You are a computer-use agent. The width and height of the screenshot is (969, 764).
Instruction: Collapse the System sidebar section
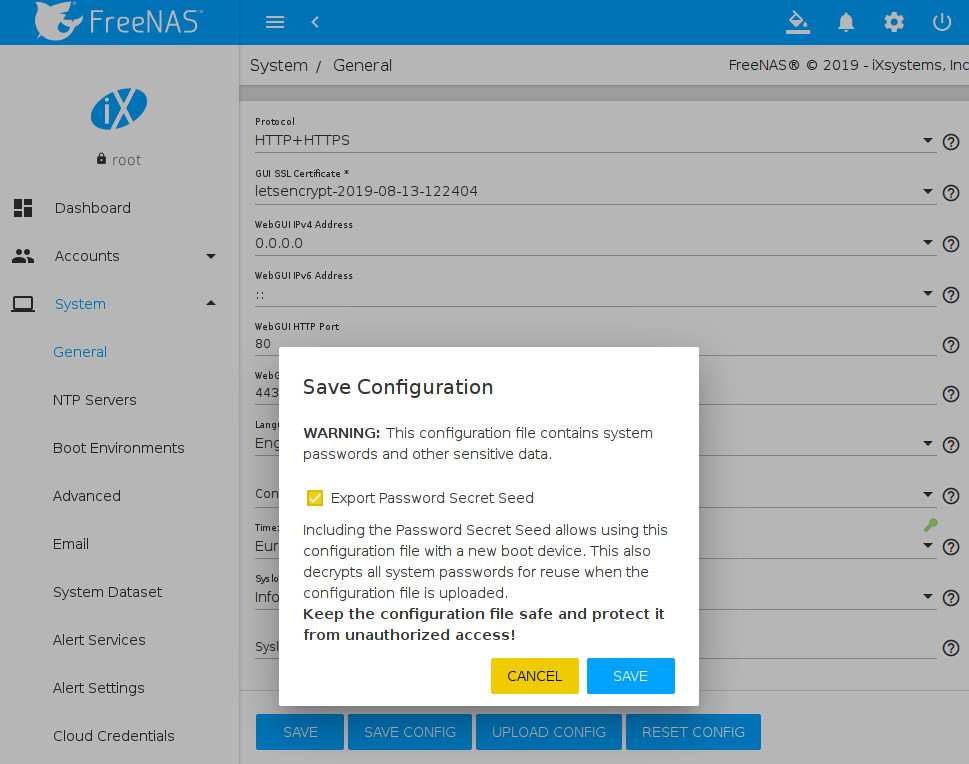[x=210, y=304]
